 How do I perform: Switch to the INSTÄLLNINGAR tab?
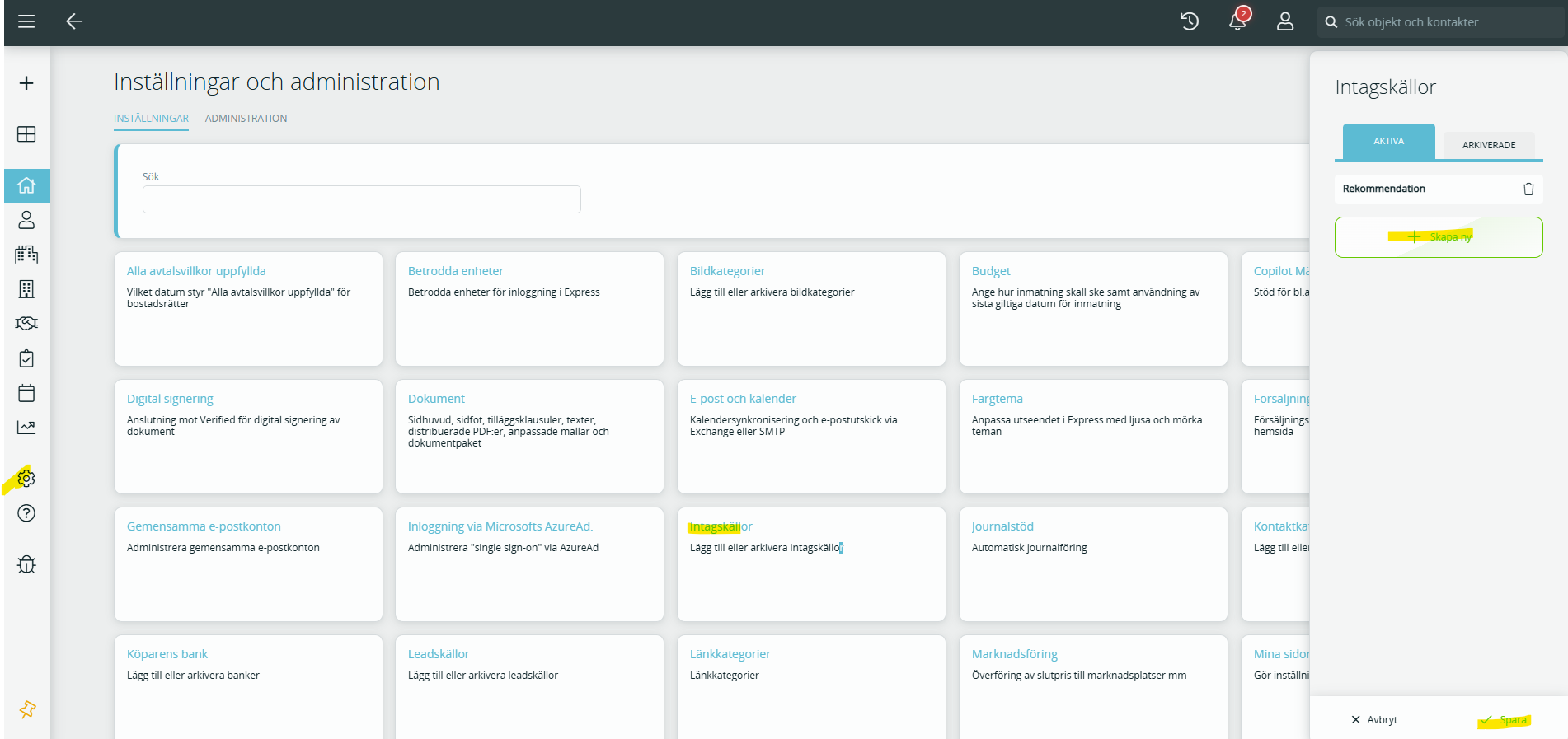[x=151, y=119]
